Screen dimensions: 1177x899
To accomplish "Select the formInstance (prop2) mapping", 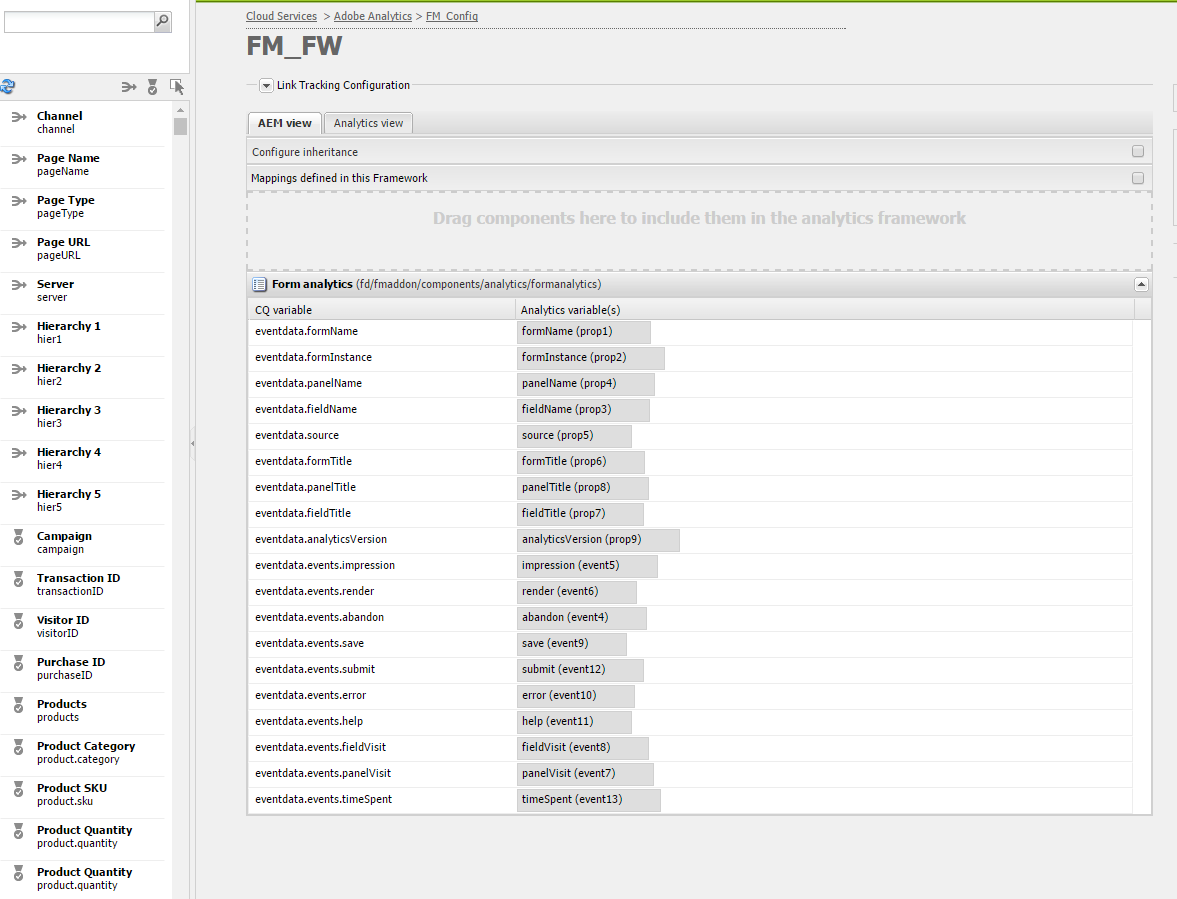I will pos(591,358).
